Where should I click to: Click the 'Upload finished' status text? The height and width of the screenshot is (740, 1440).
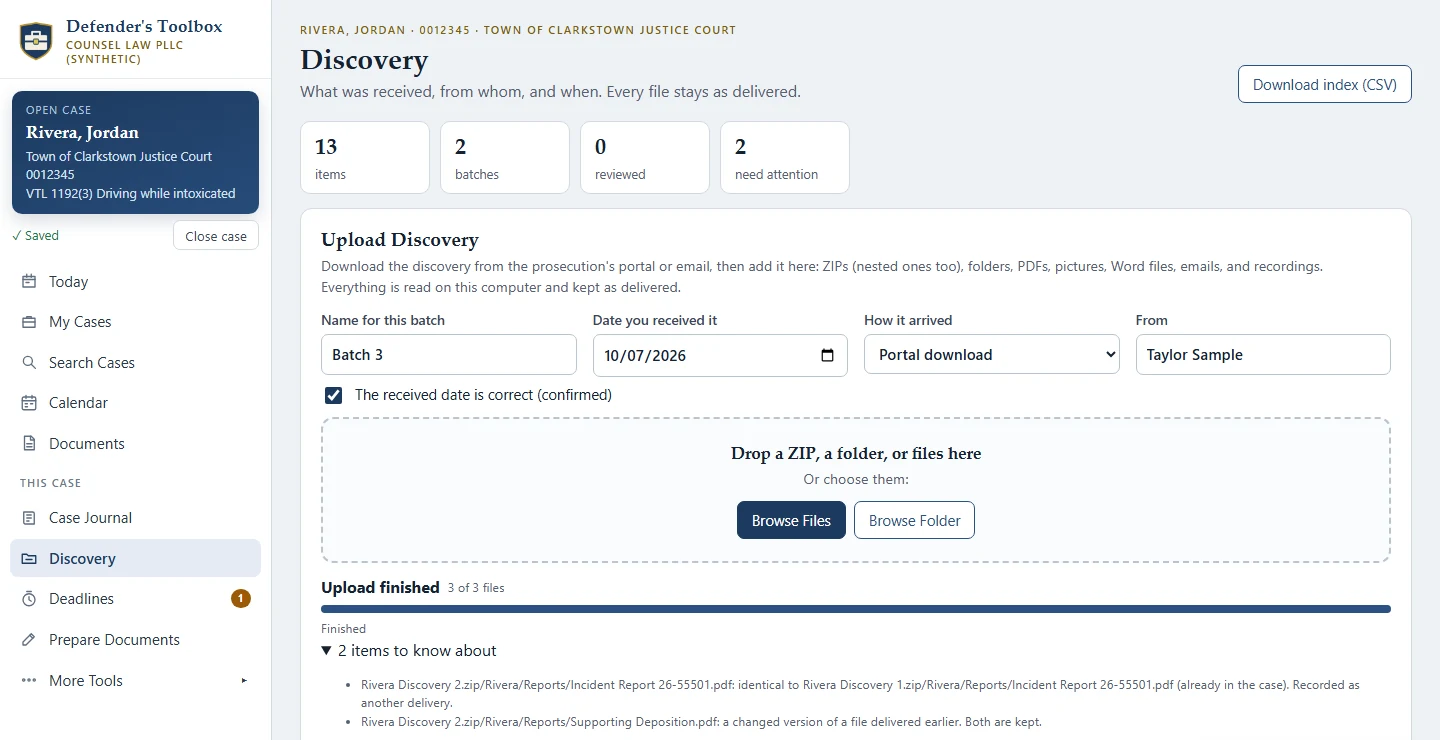tap(380, 588)
